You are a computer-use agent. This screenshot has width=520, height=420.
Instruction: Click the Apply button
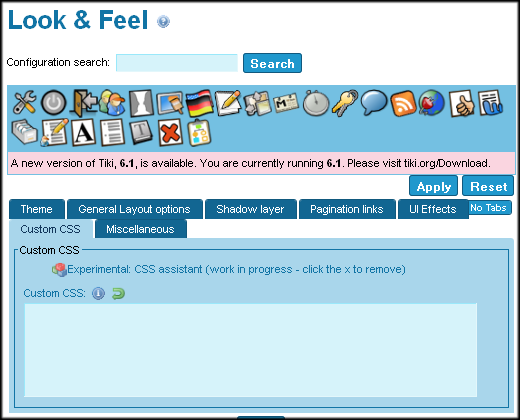click(433, 186)
